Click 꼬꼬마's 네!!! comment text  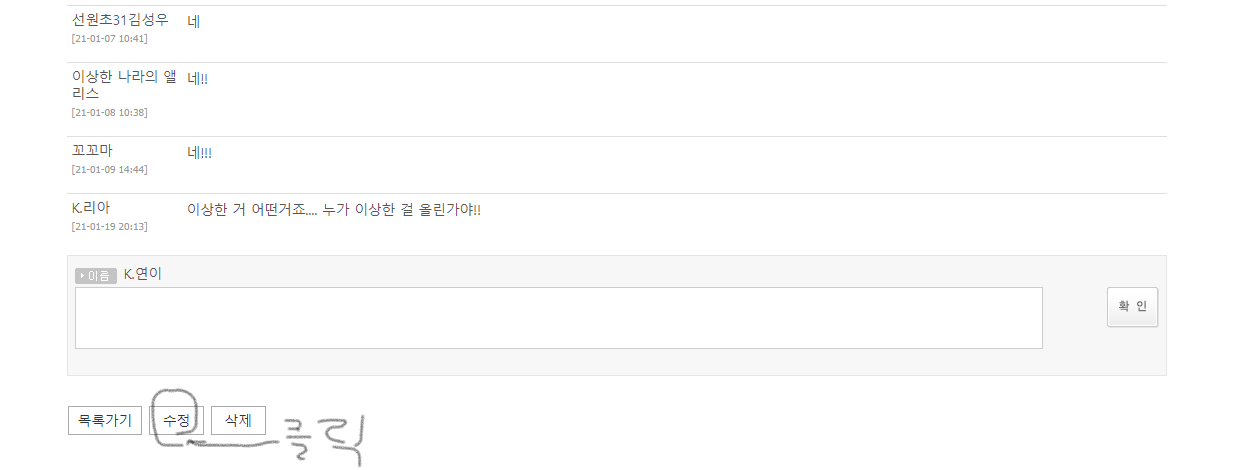pos(200,153)
